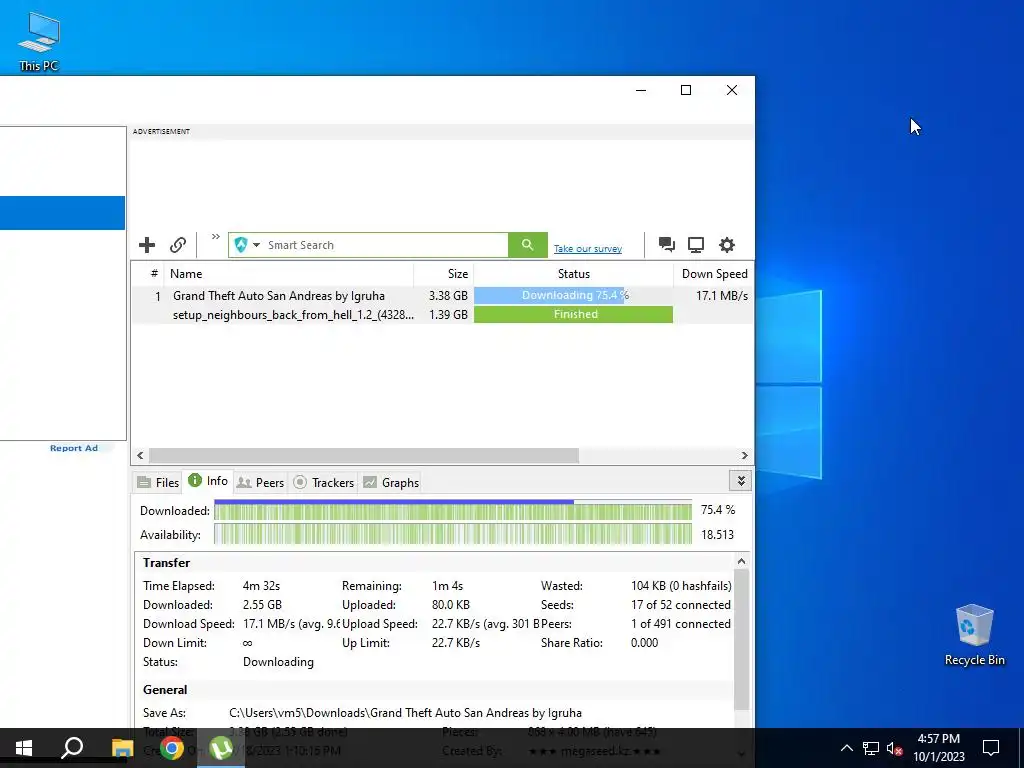1024x768 pixels.
Task: Open the notification center icon
Action: click(991, 748)
